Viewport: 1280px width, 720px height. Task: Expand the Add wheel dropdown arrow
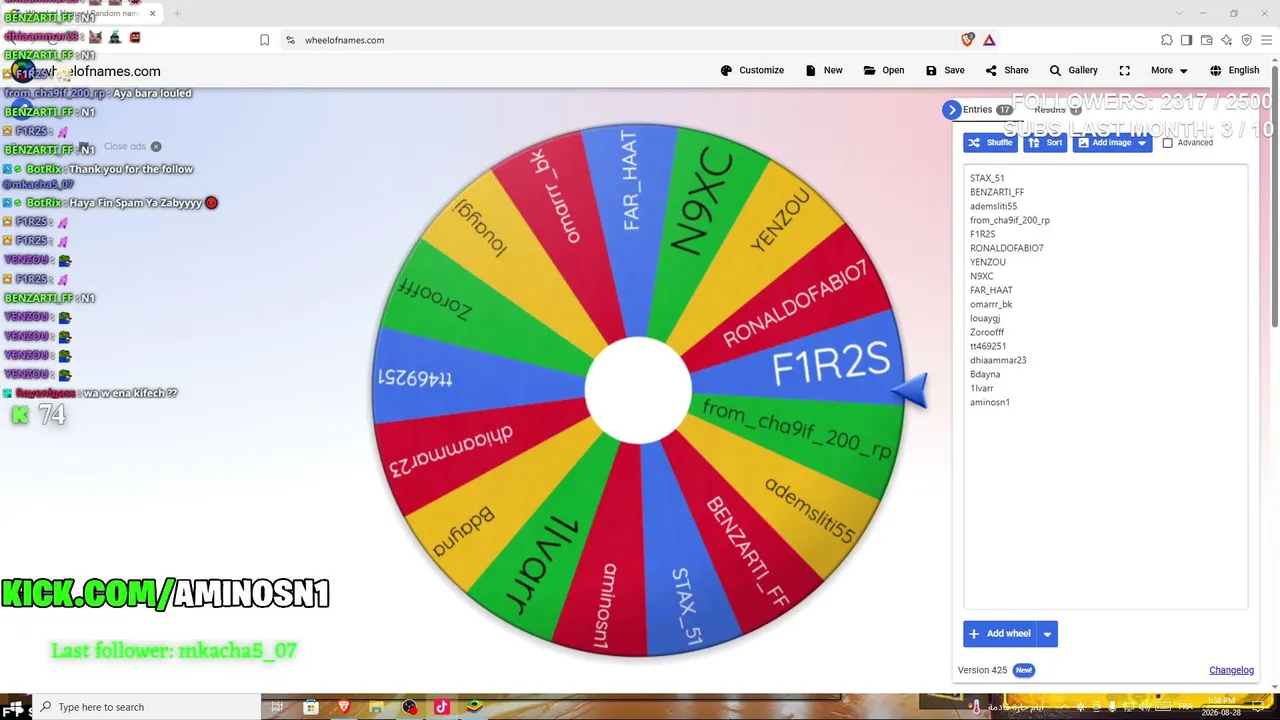click(x=1047, y=634)
